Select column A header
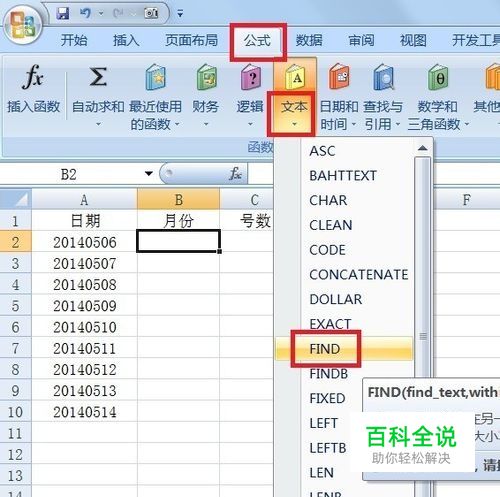 [x=84, y=199]
